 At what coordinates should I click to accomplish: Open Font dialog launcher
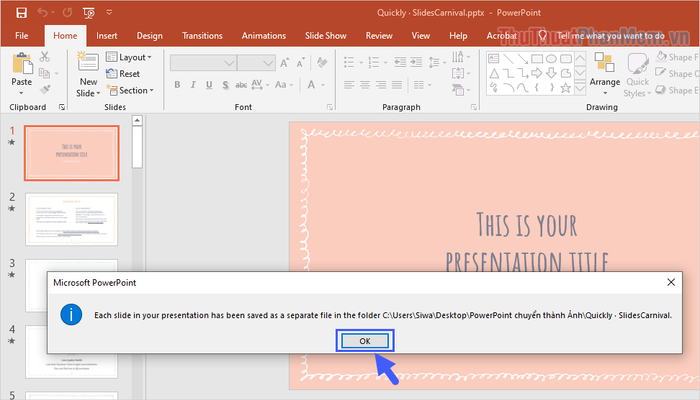pos(329,107)
